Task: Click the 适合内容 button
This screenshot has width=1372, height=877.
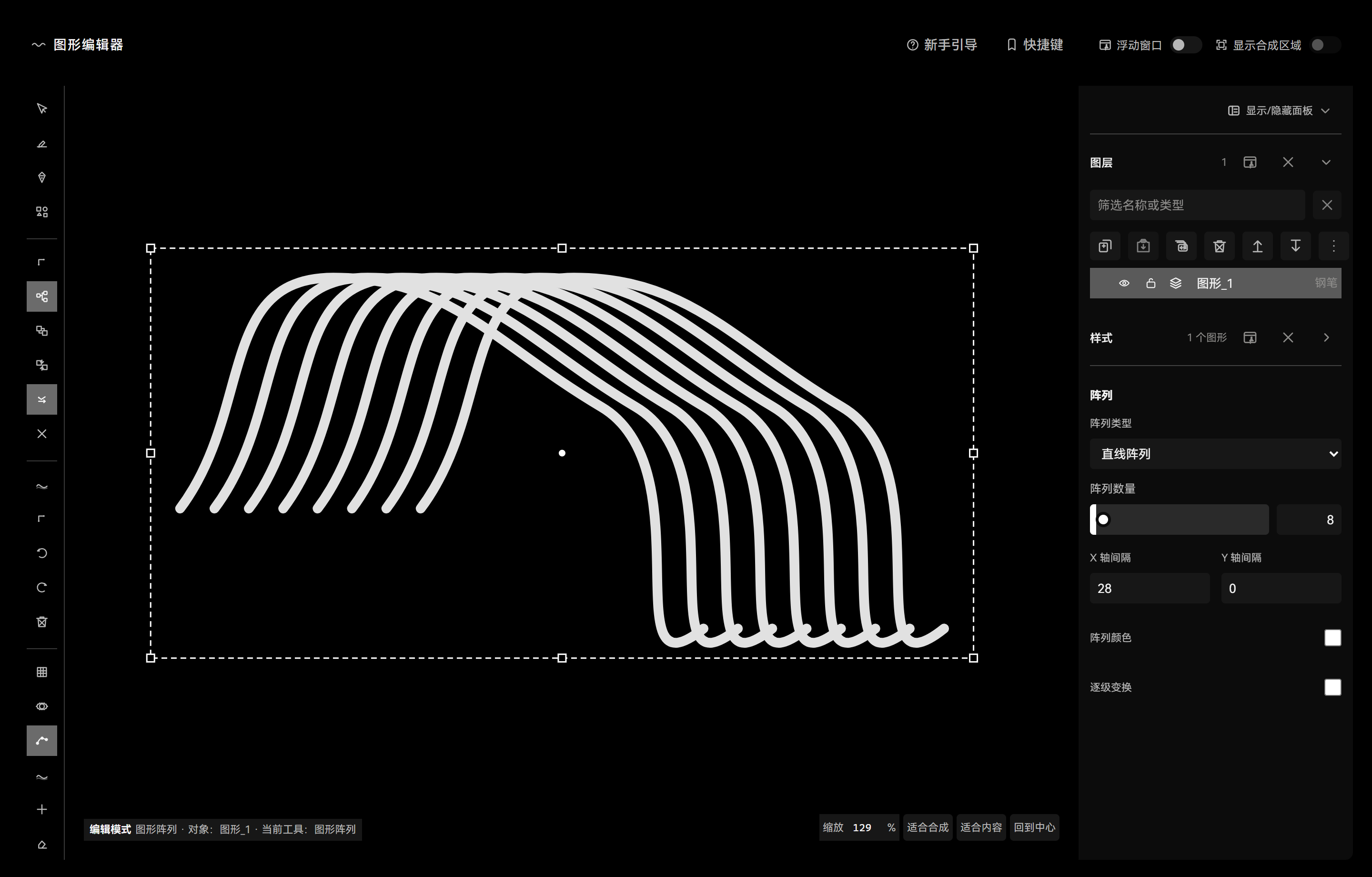Action: point(980,827)
